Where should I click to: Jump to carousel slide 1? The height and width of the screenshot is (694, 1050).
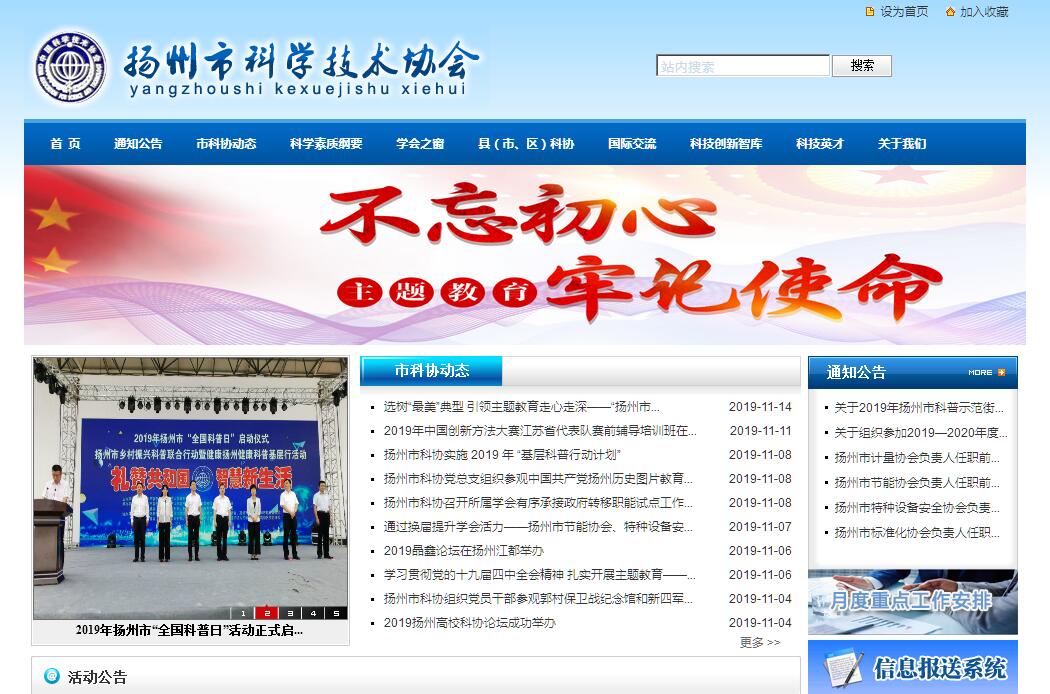pos(243,613)
